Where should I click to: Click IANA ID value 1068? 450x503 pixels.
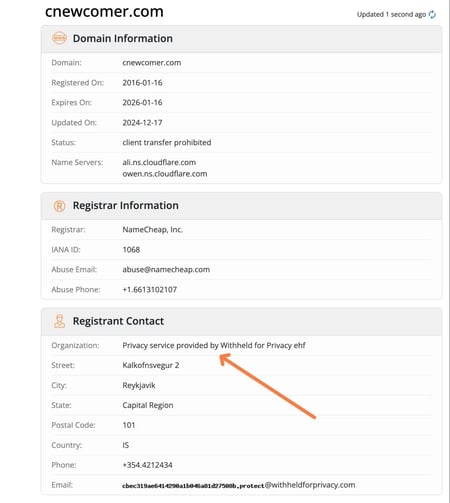click(131, 250)
